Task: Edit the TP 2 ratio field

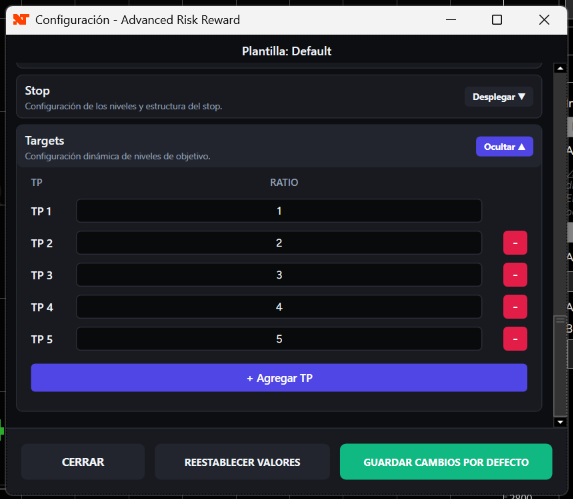Action: click(x=279, y=243)
